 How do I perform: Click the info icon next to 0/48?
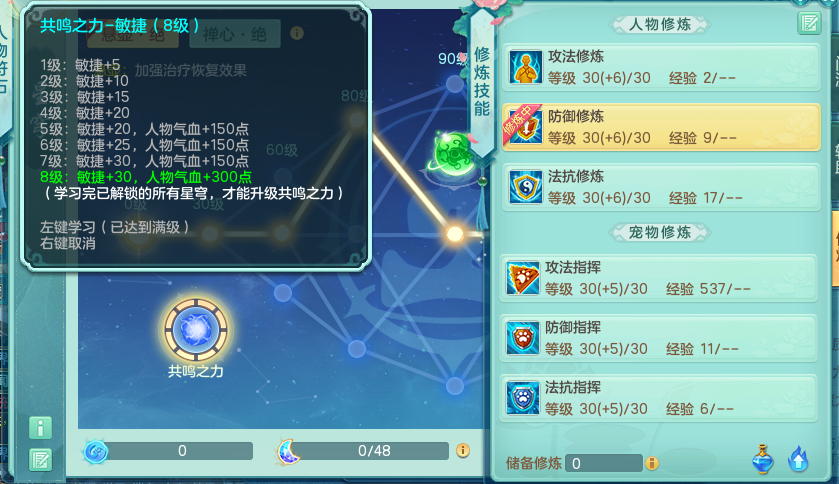pyautogui.click(x=463, y=450)
